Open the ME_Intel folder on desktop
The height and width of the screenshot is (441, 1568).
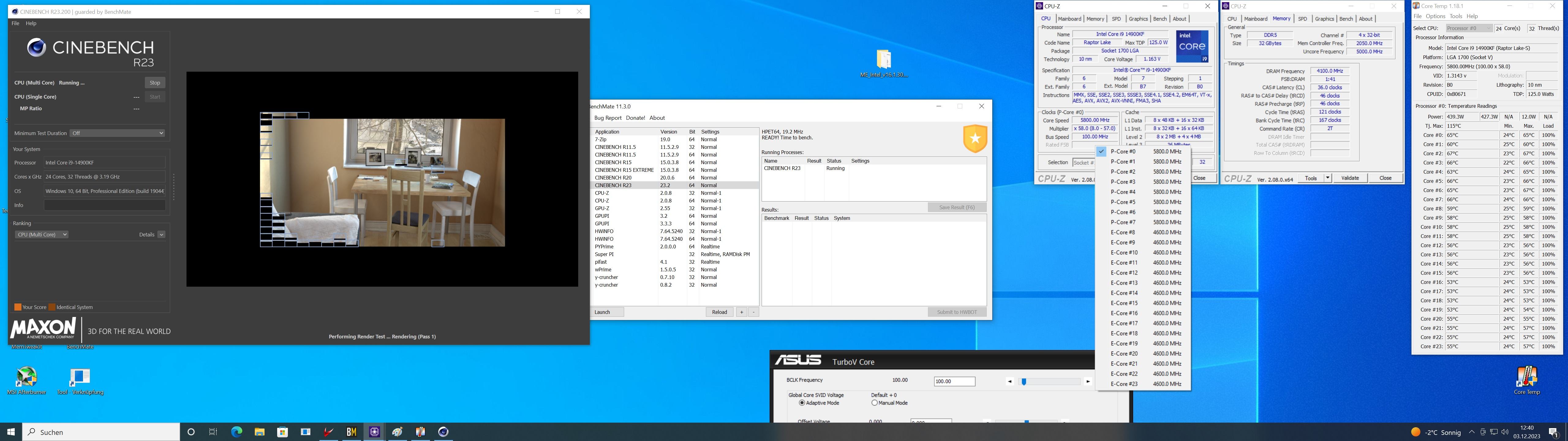click(x=884, y=64)
